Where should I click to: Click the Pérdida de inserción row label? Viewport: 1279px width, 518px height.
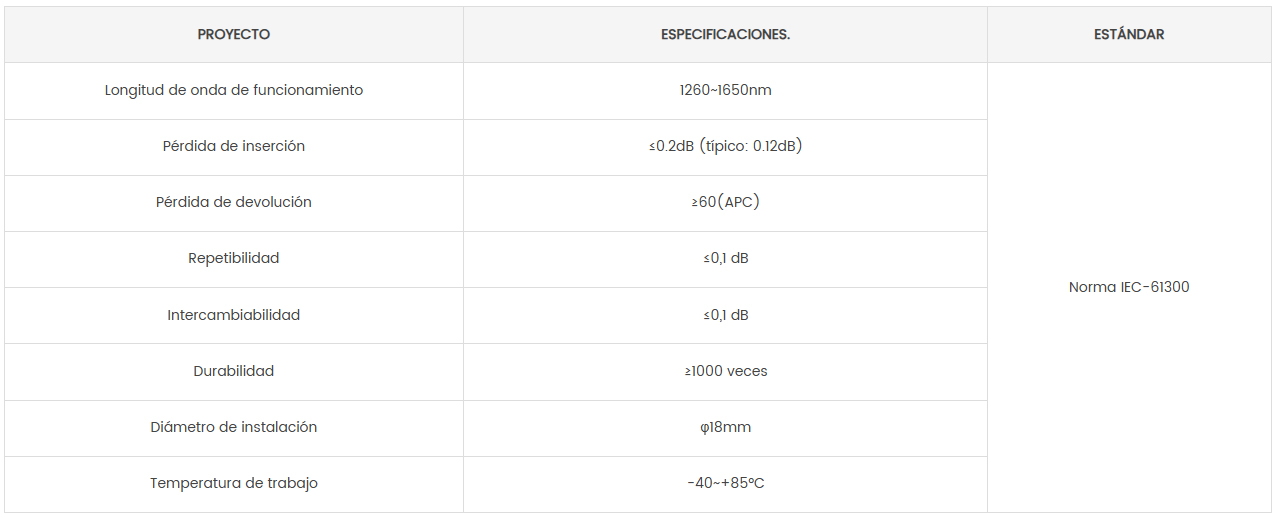234,147
